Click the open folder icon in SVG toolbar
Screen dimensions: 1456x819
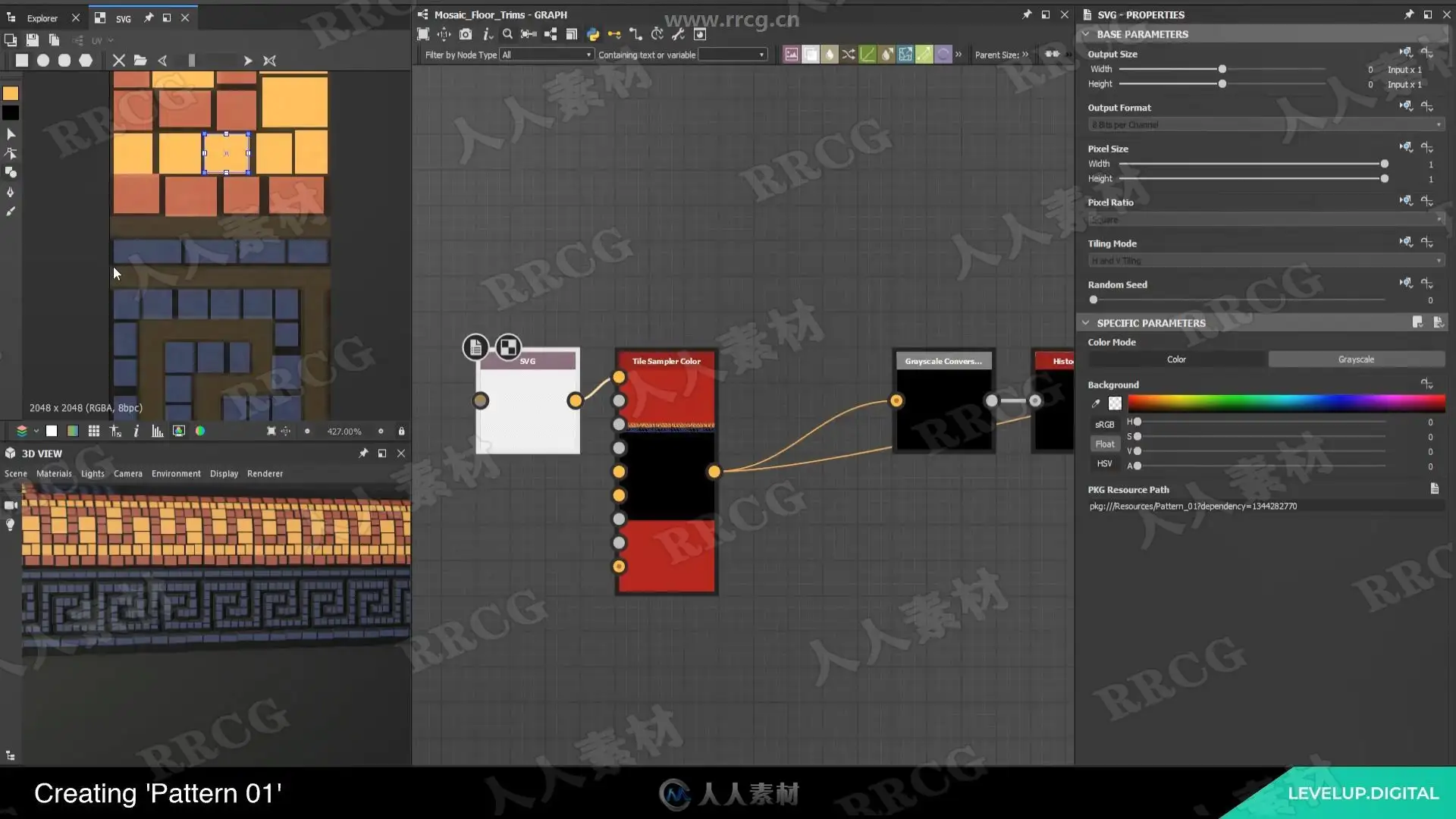click(140, 61)
